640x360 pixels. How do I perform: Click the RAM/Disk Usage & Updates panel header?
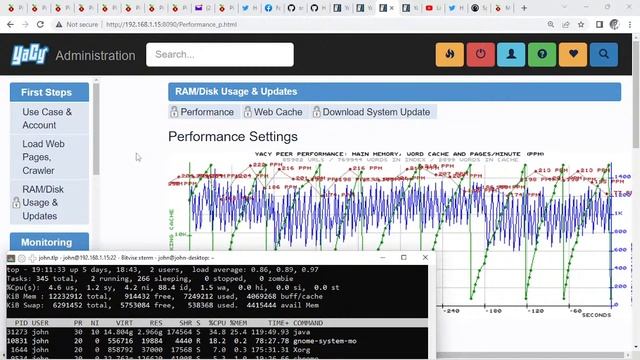tap(394, 91)
